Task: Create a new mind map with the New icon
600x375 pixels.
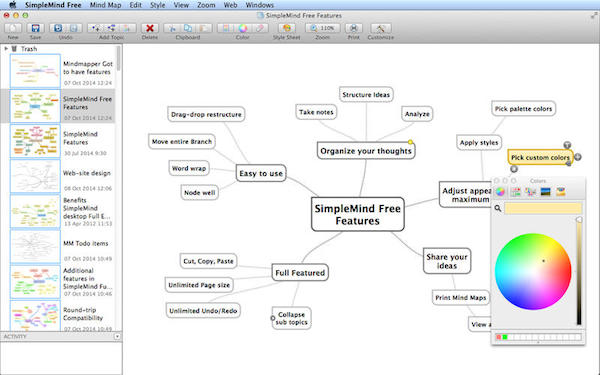Action: 13,28
